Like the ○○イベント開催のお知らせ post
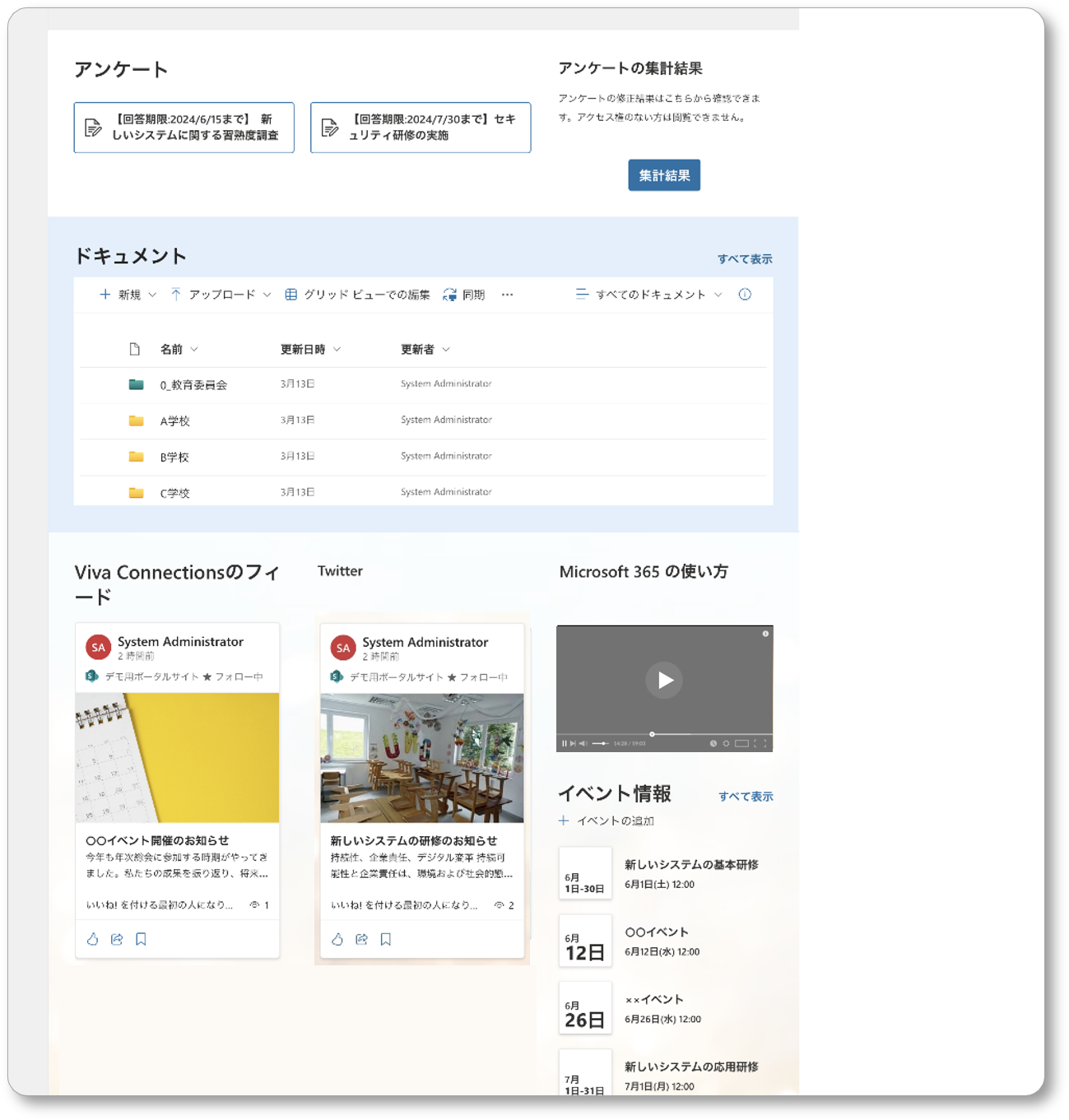Image resolution: width=1069 pixels, height=1120 pixels. coord(92,939)
